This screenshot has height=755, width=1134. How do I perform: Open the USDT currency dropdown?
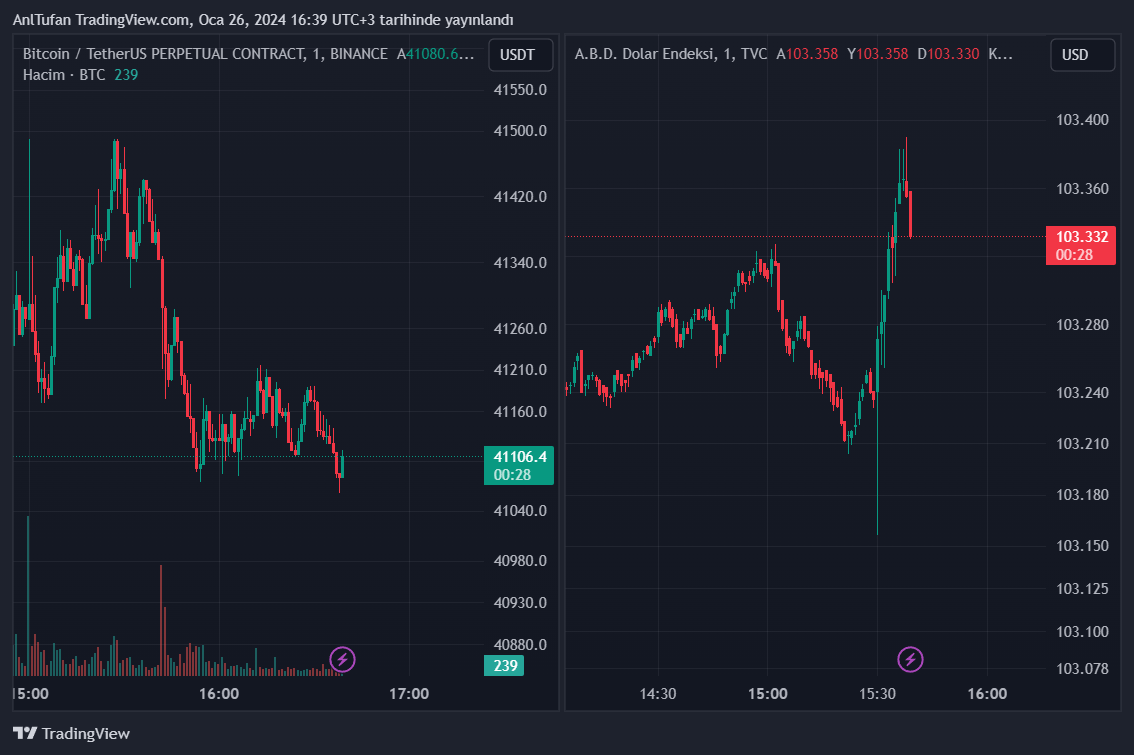pyautogui.click(x=520, y=55)
